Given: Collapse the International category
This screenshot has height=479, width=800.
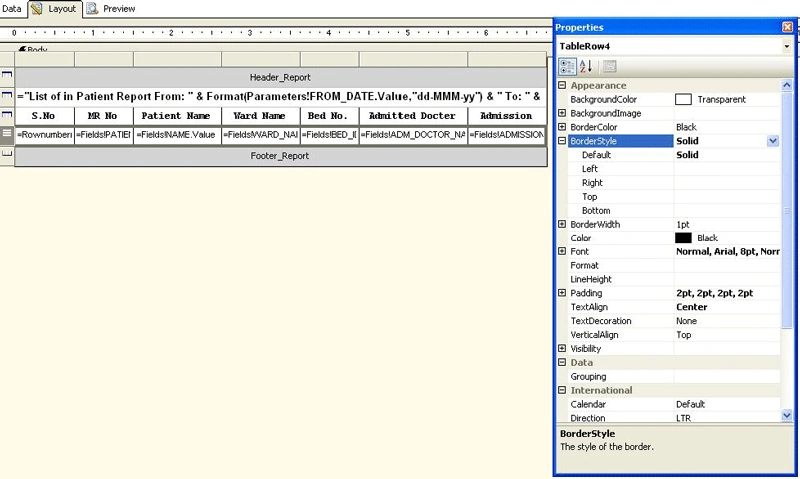Looking at the screenshot, I should [x=562, y=390].
